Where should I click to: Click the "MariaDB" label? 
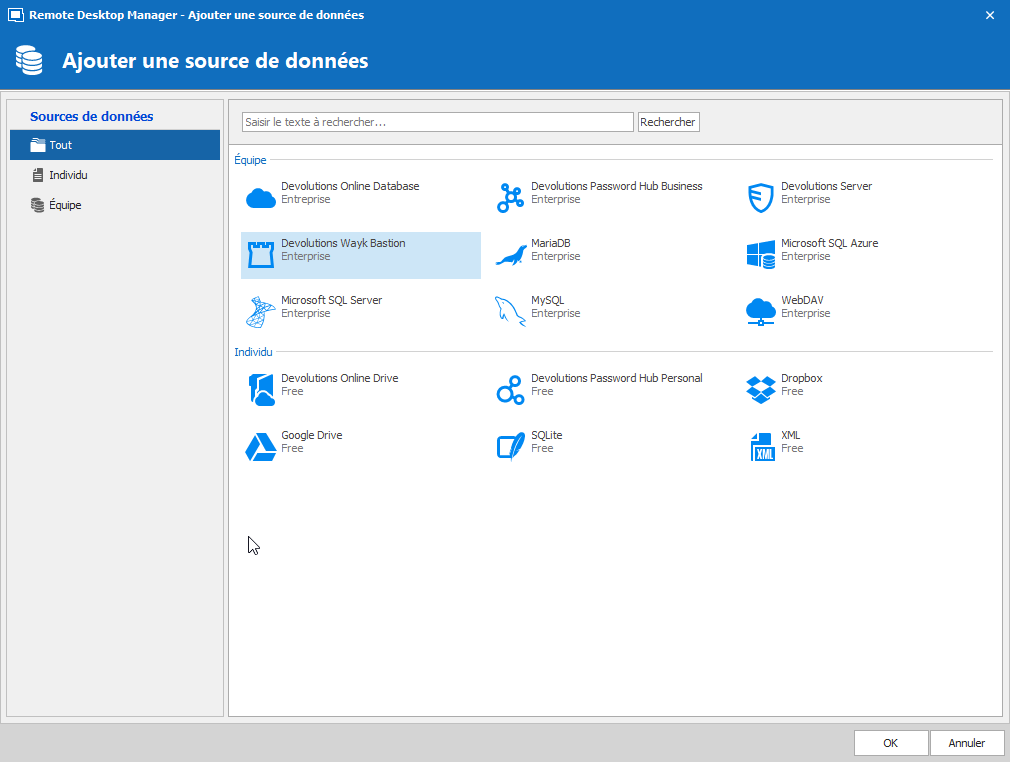(551, 243)
